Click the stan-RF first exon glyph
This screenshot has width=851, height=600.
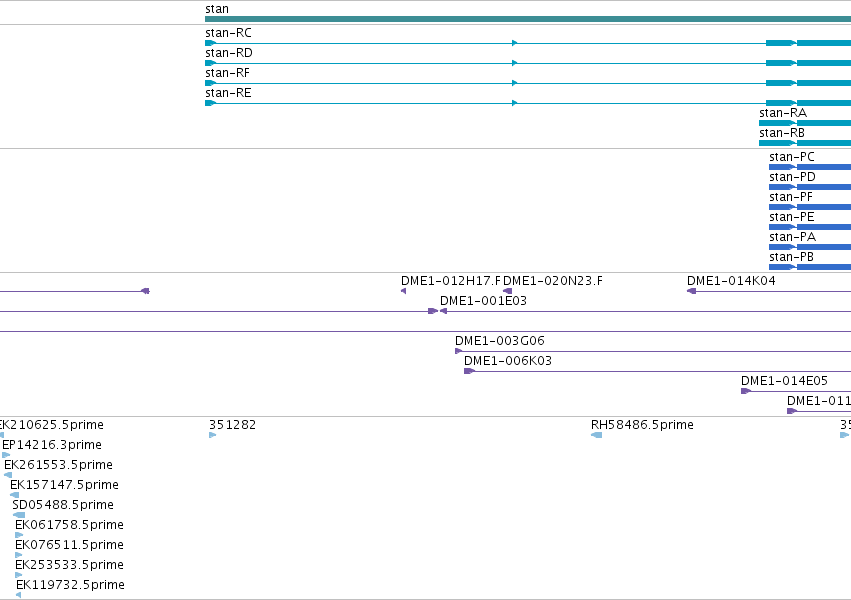[211, 83]
